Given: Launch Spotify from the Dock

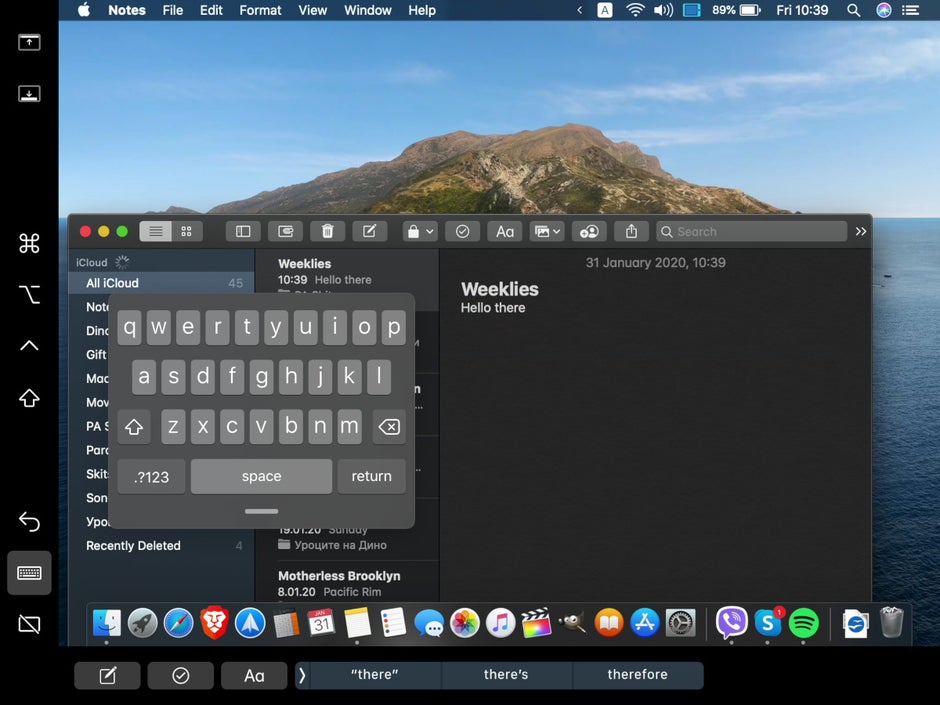Looking at the screenshot, I should 803,623.
